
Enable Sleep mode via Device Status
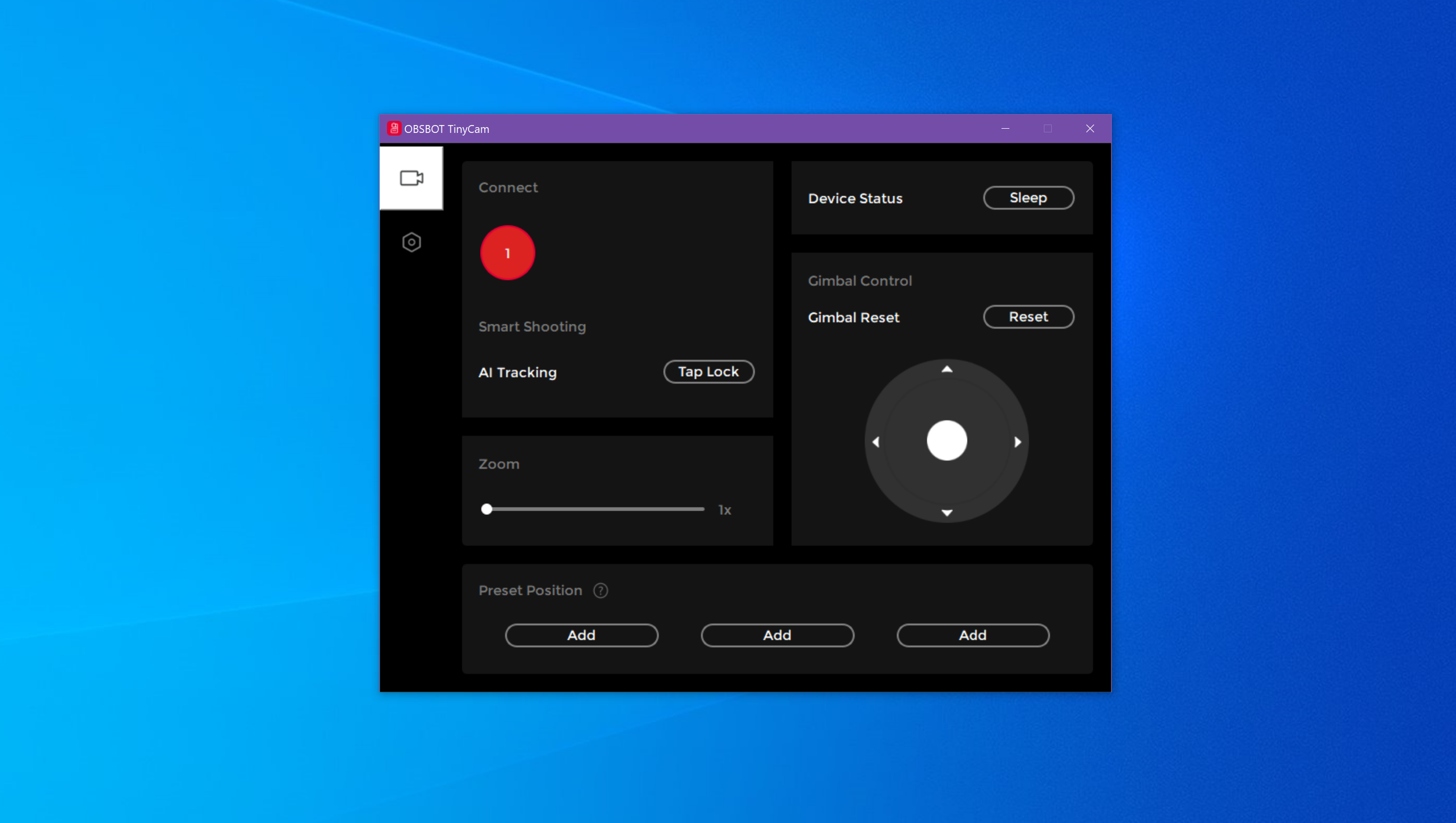1028,197
